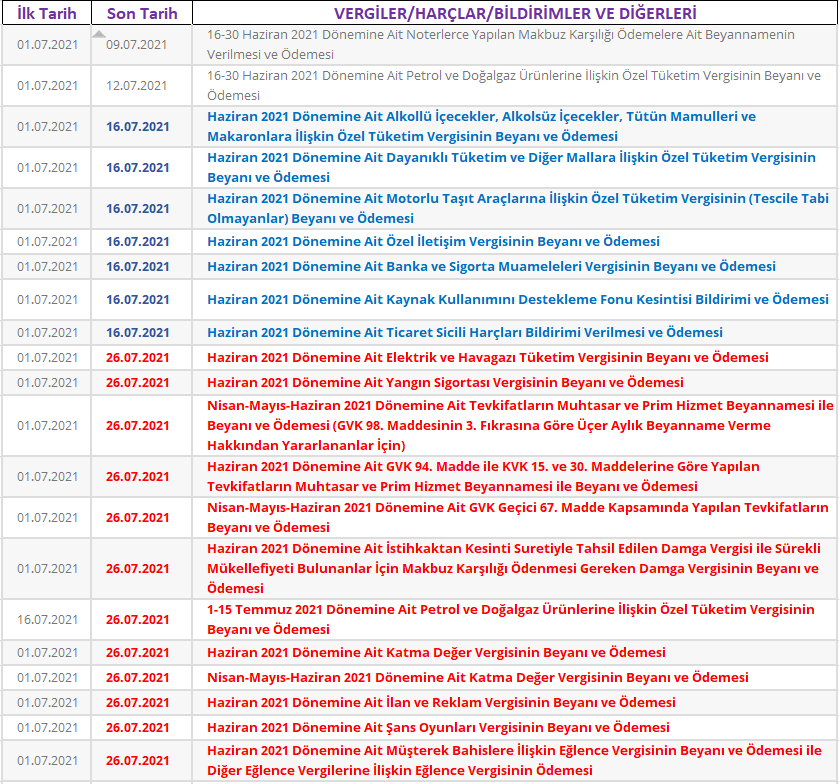Open the İlan ve Reklam Vergisinin Beyanı link

click(441, 703)
